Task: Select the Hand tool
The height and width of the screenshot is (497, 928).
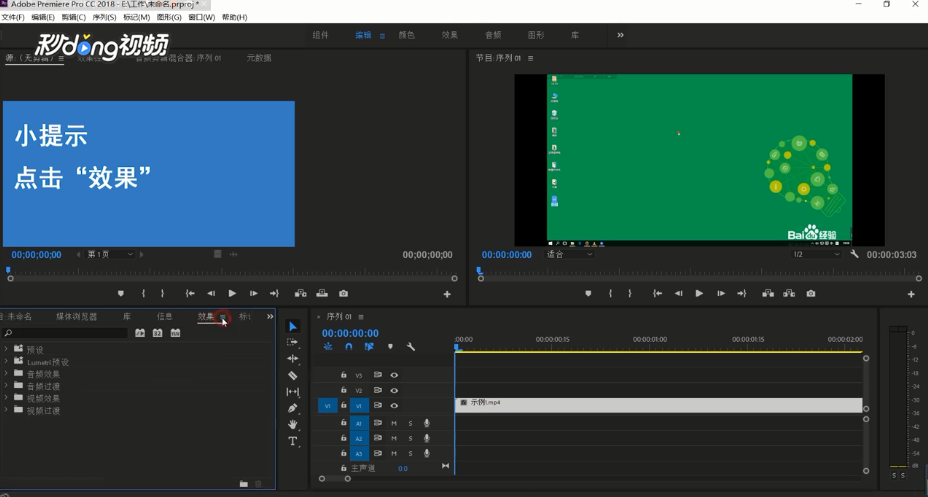Action: [x=292, y=424]
